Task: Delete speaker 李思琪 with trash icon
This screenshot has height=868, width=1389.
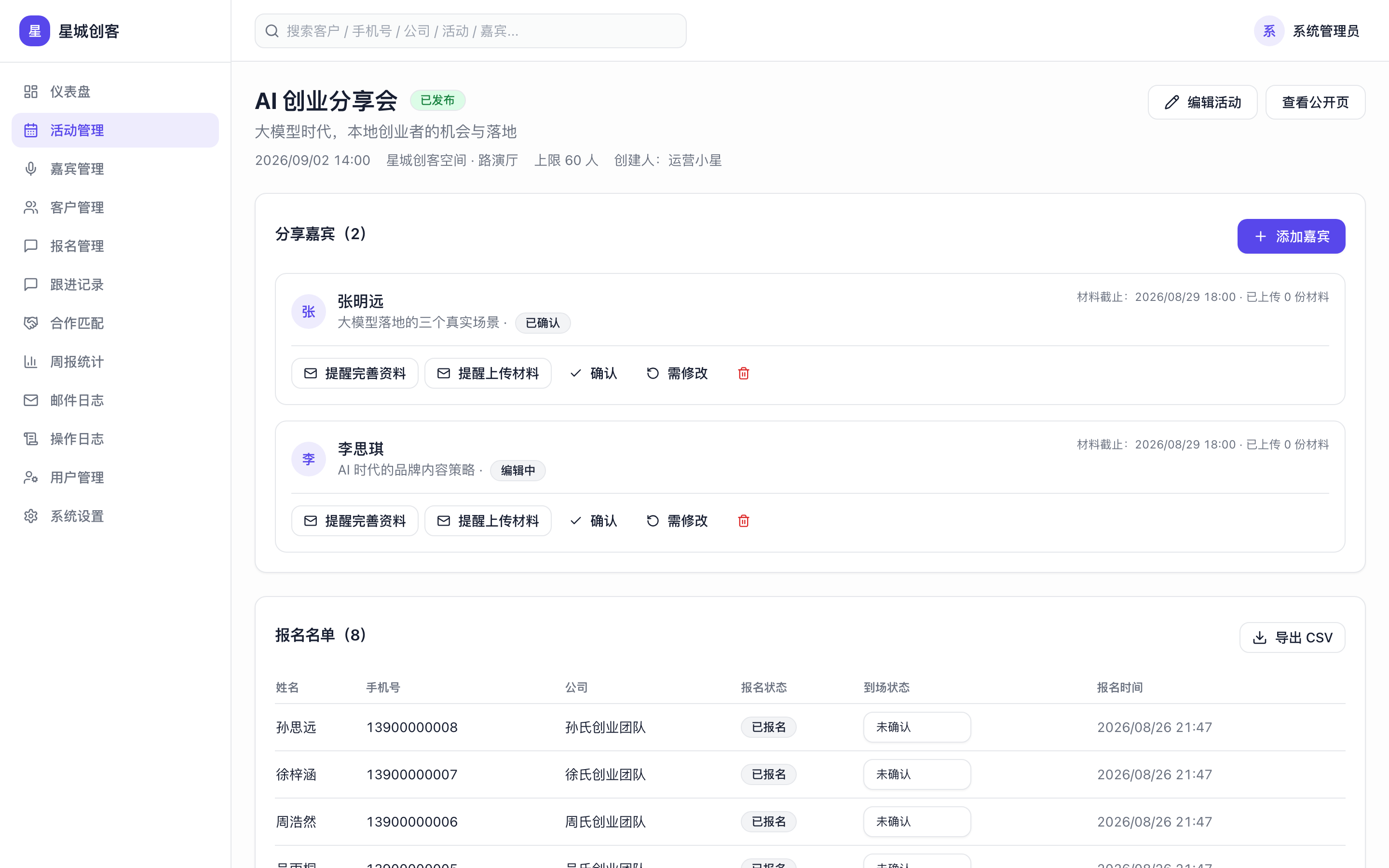Action: (x=743, y=521)
